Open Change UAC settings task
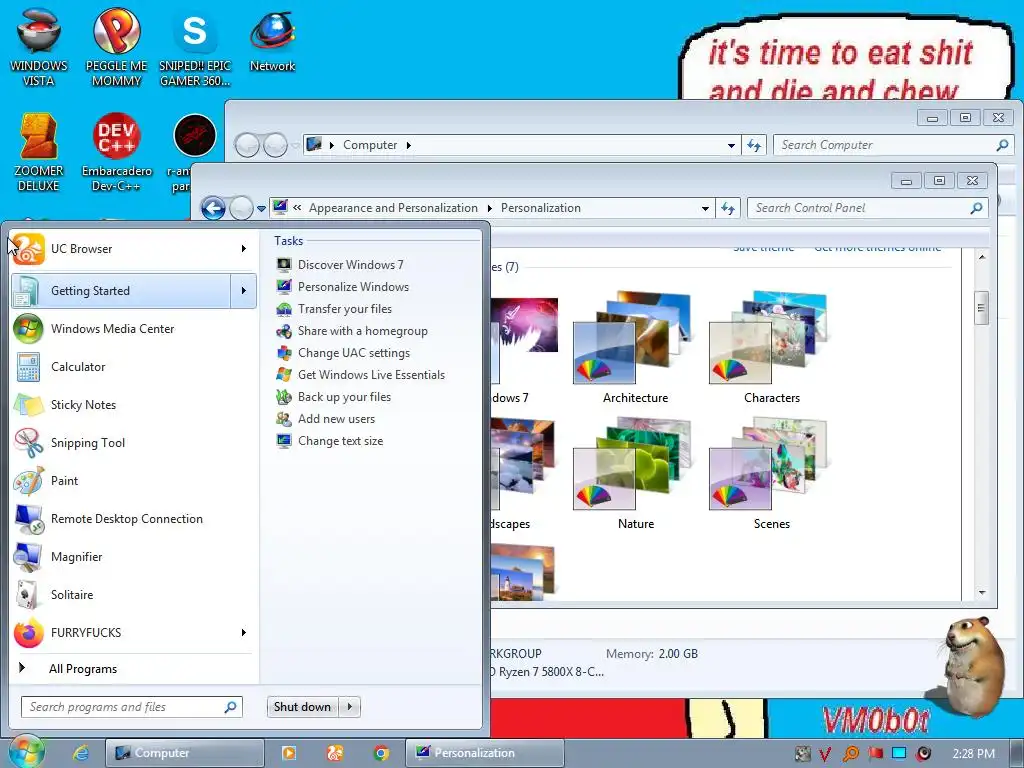Image resolution: width=1024 pixels, height=768 pixels. [x=343, y=353]
